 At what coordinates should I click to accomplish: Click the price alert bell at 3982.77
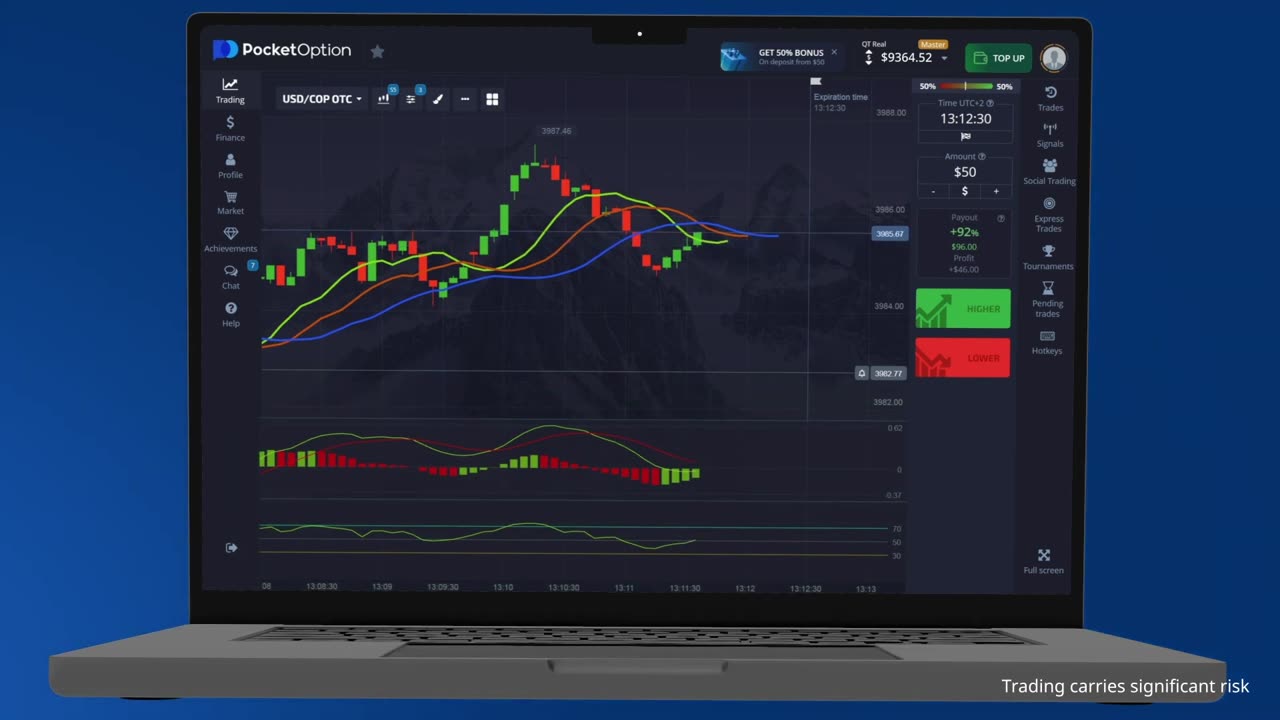tap(862, 373)
